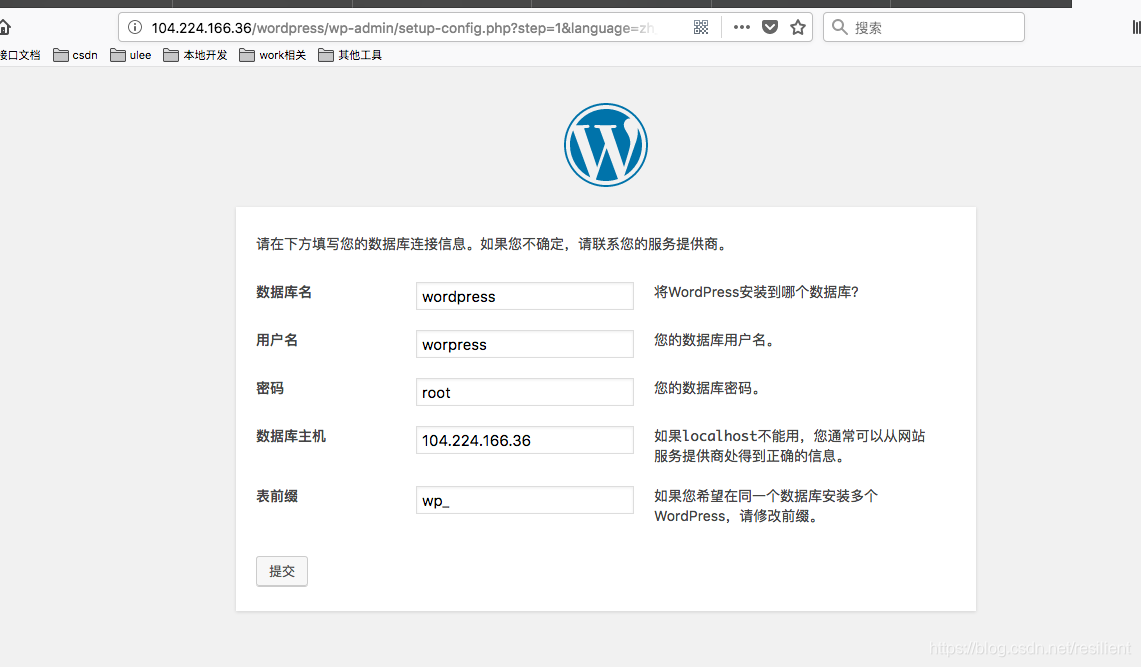Open site information icon in address bar
The image size is (1141, 667).
tap(135, 28)
